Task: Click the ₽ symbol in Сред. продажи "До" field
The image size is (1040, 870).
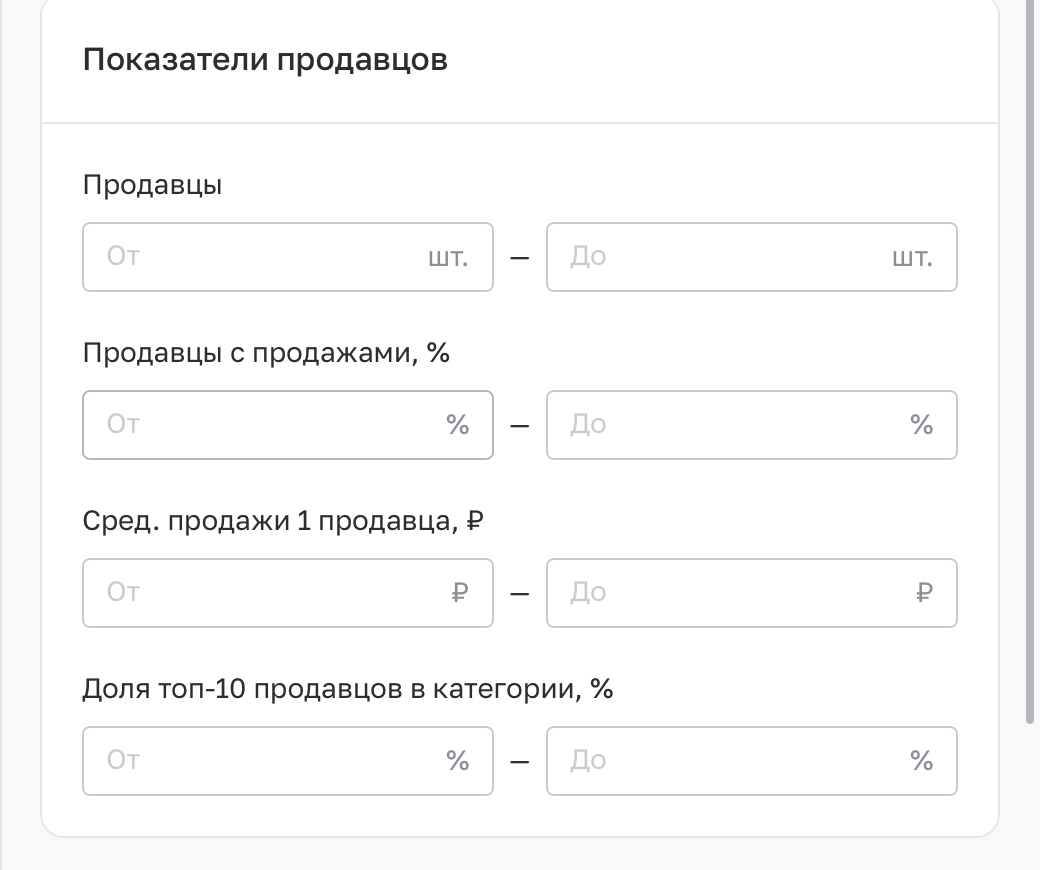Action: [x=924, y=592]
